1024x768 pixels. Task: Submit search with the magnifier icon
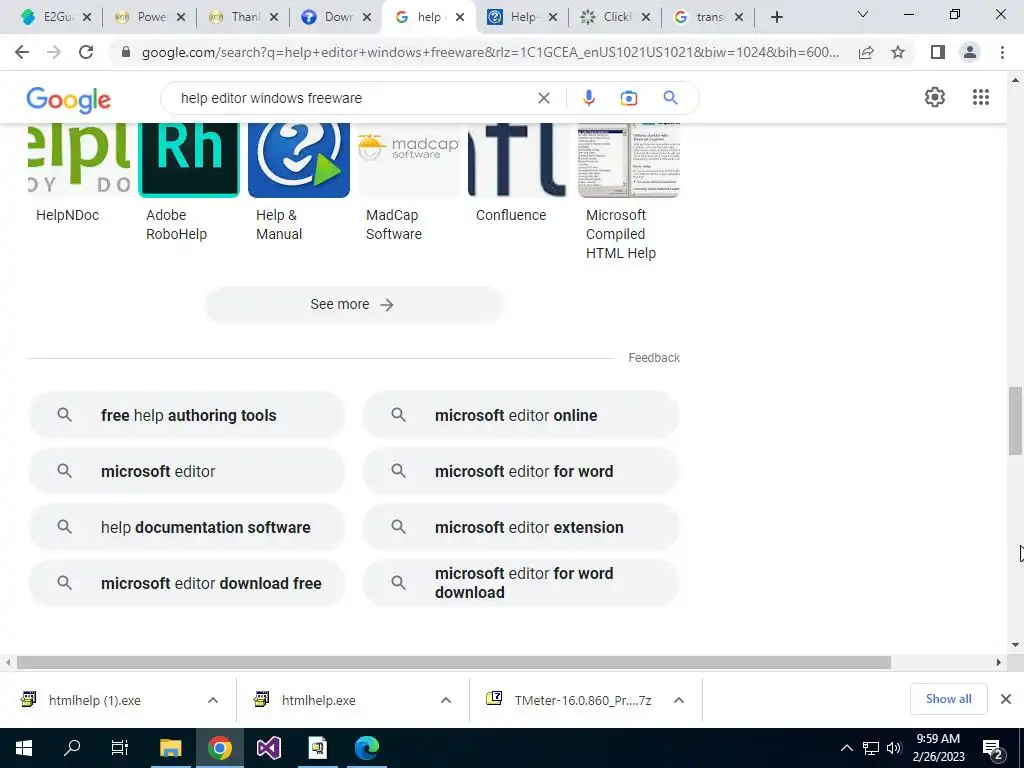pyautogui.click(x=670, y=98)
